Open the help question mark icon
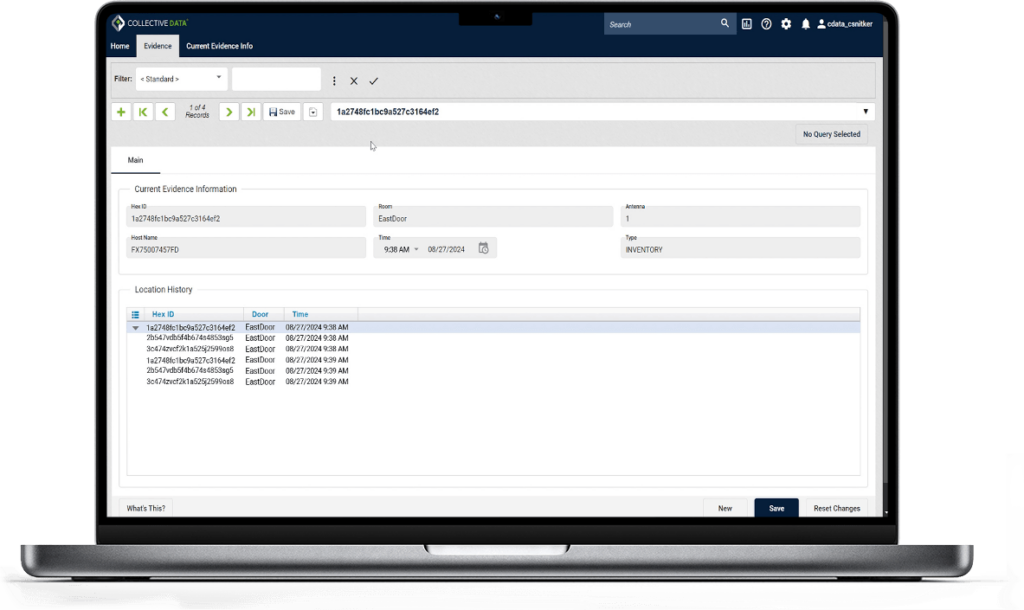The width and height of the screenshot is (1024, 610). [766, 24]
